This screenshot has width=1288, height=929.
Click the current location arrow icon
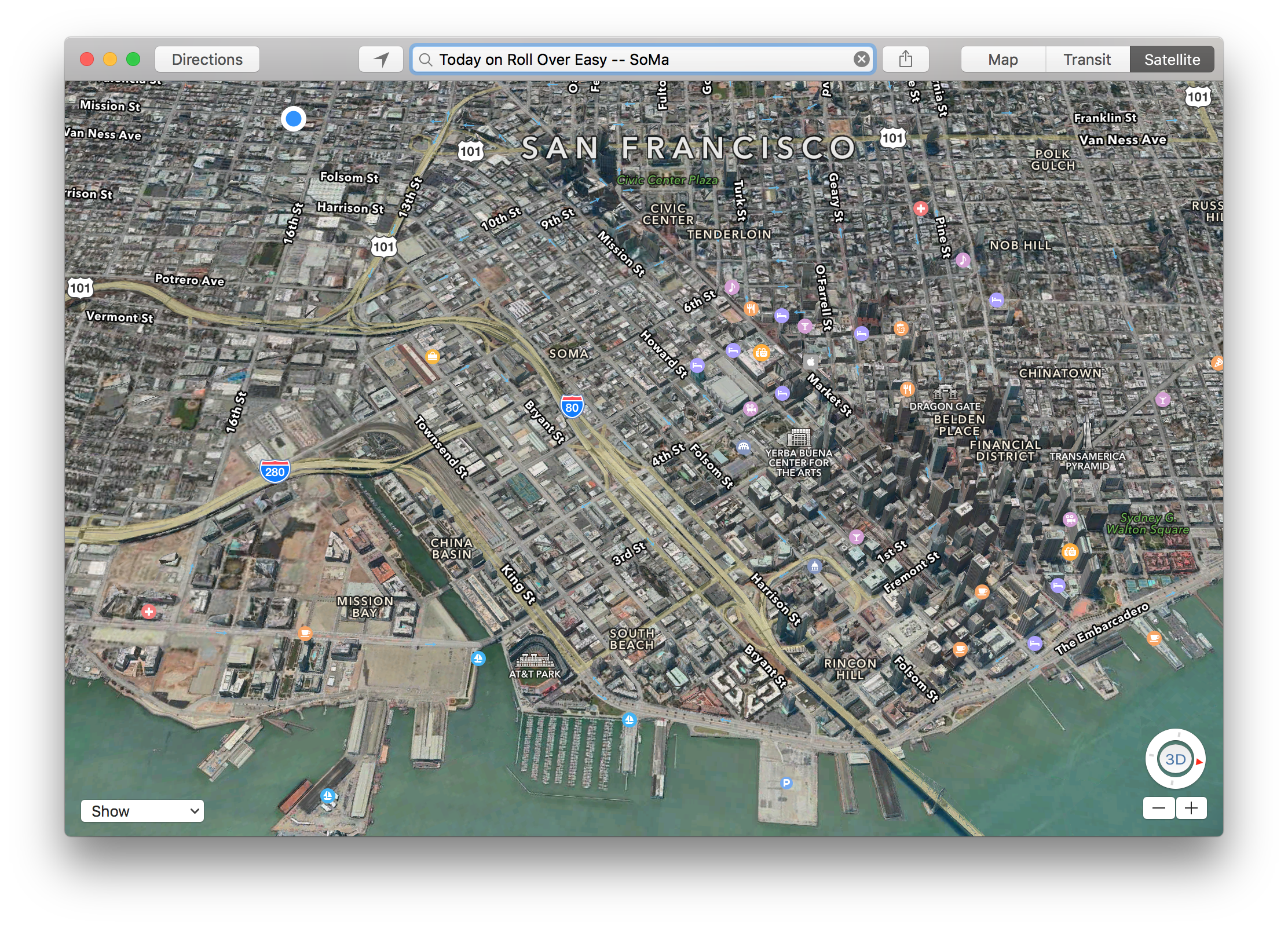point(381,59)
